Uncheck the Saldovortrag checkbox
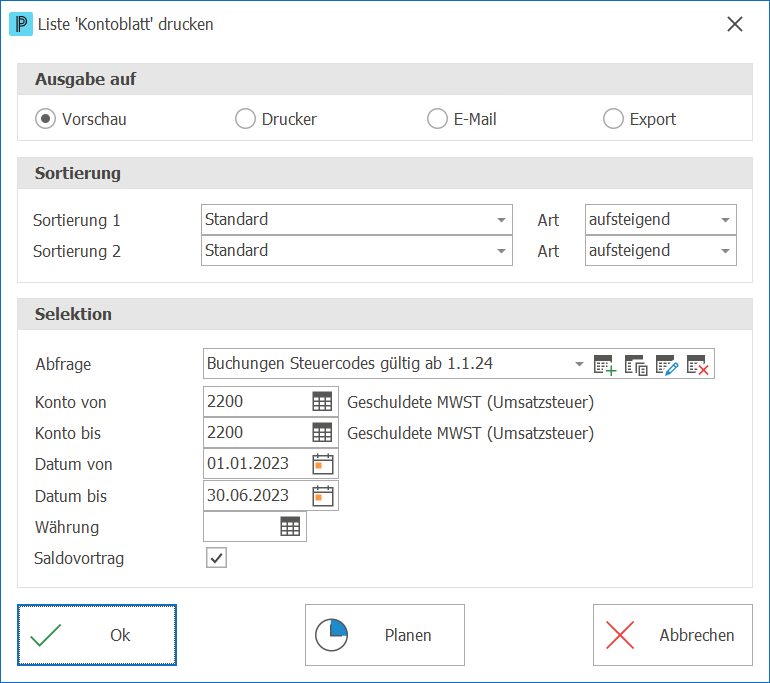This screenshot has width=770, height=683. [216, 558]
